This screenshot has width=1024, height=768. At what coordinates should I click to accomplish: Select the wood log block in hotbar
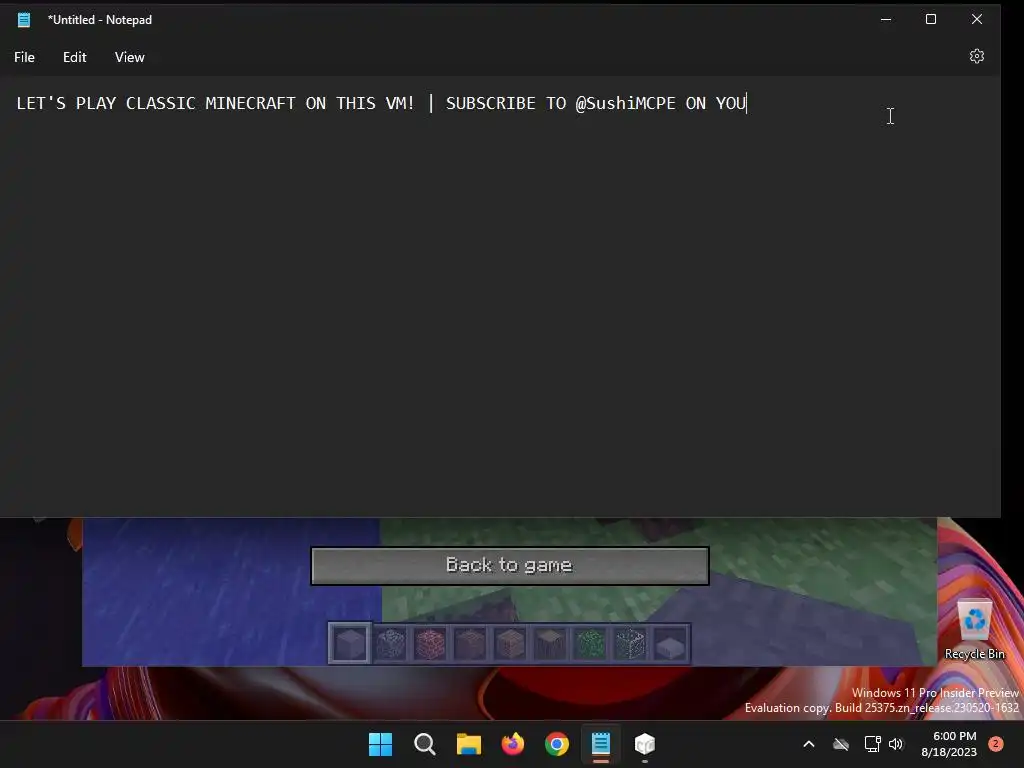550,644
